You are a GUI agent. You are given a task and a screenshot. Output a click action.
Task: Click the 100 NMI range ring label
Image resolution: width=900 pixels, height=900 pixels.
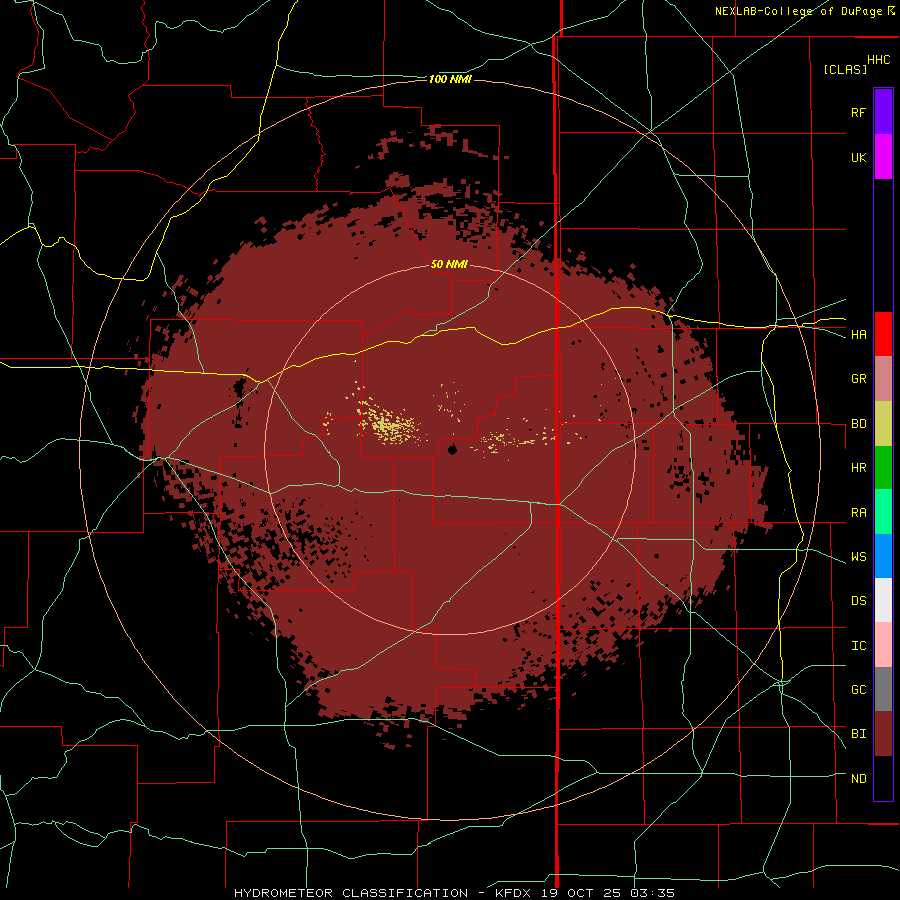pos(450,79)
